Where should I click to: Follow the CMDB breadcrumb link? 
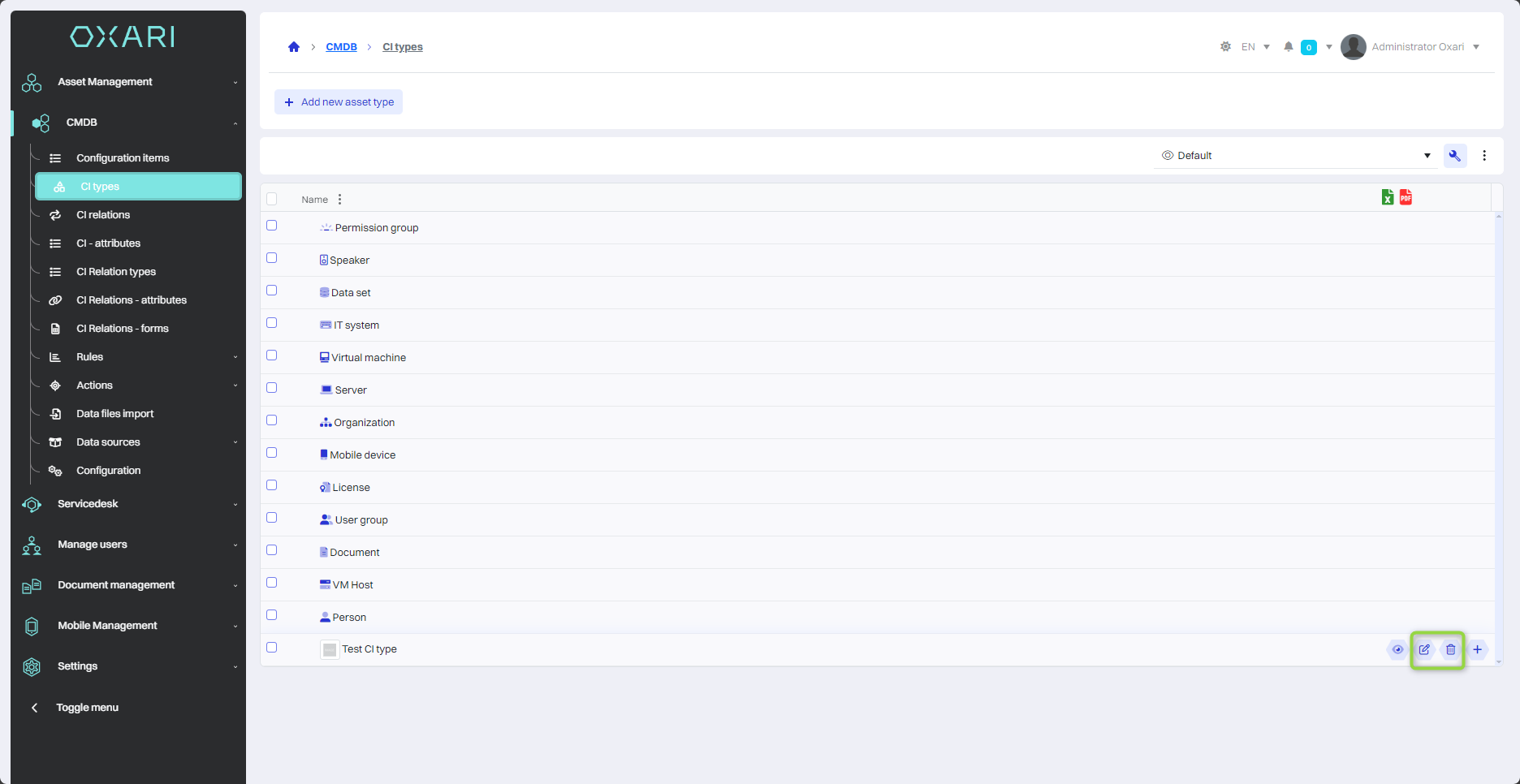341,47
